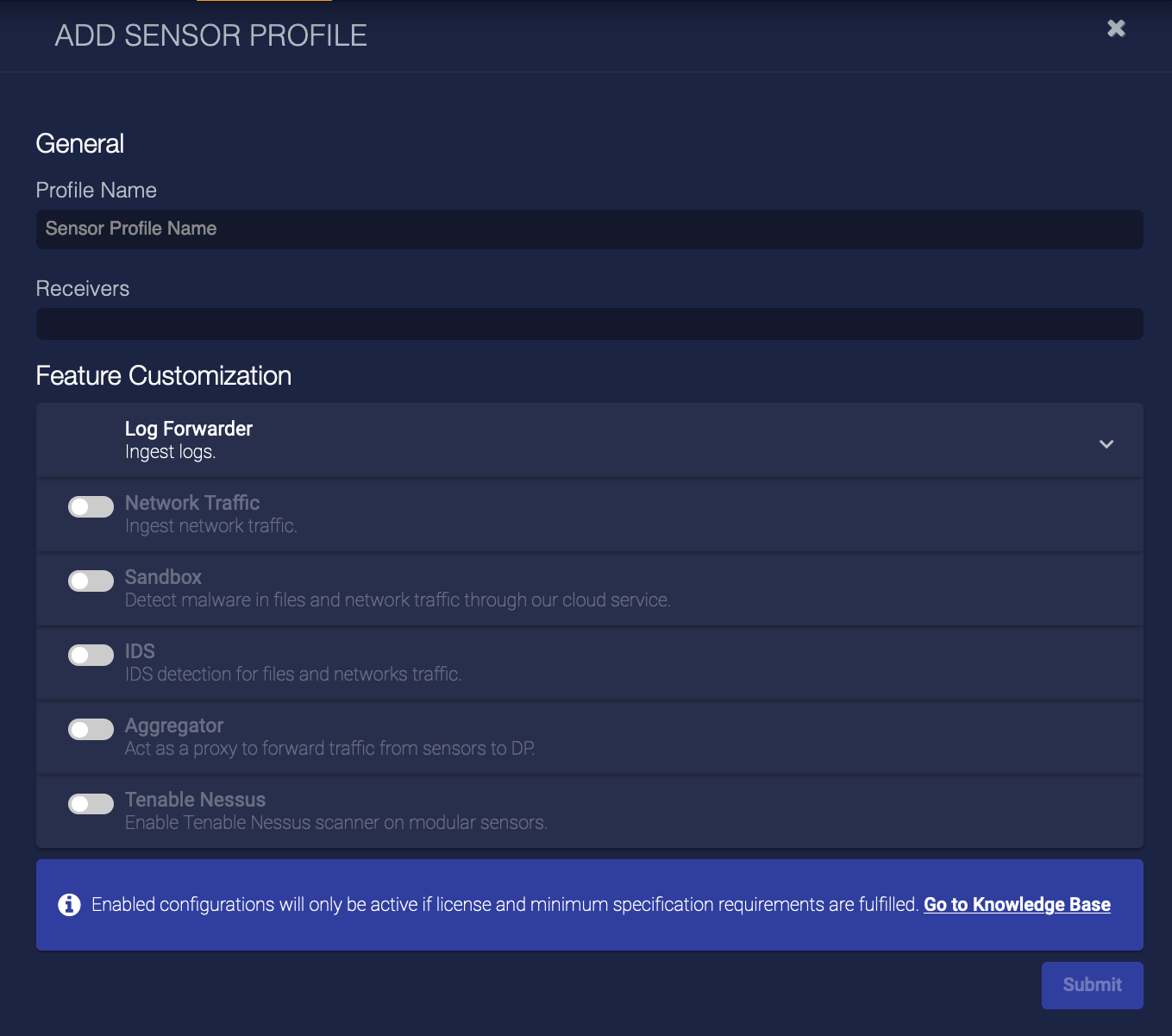Select the active orange tab at top
The width and height of the screenshot is (1172, 1036).
click(x=263, y=3)
